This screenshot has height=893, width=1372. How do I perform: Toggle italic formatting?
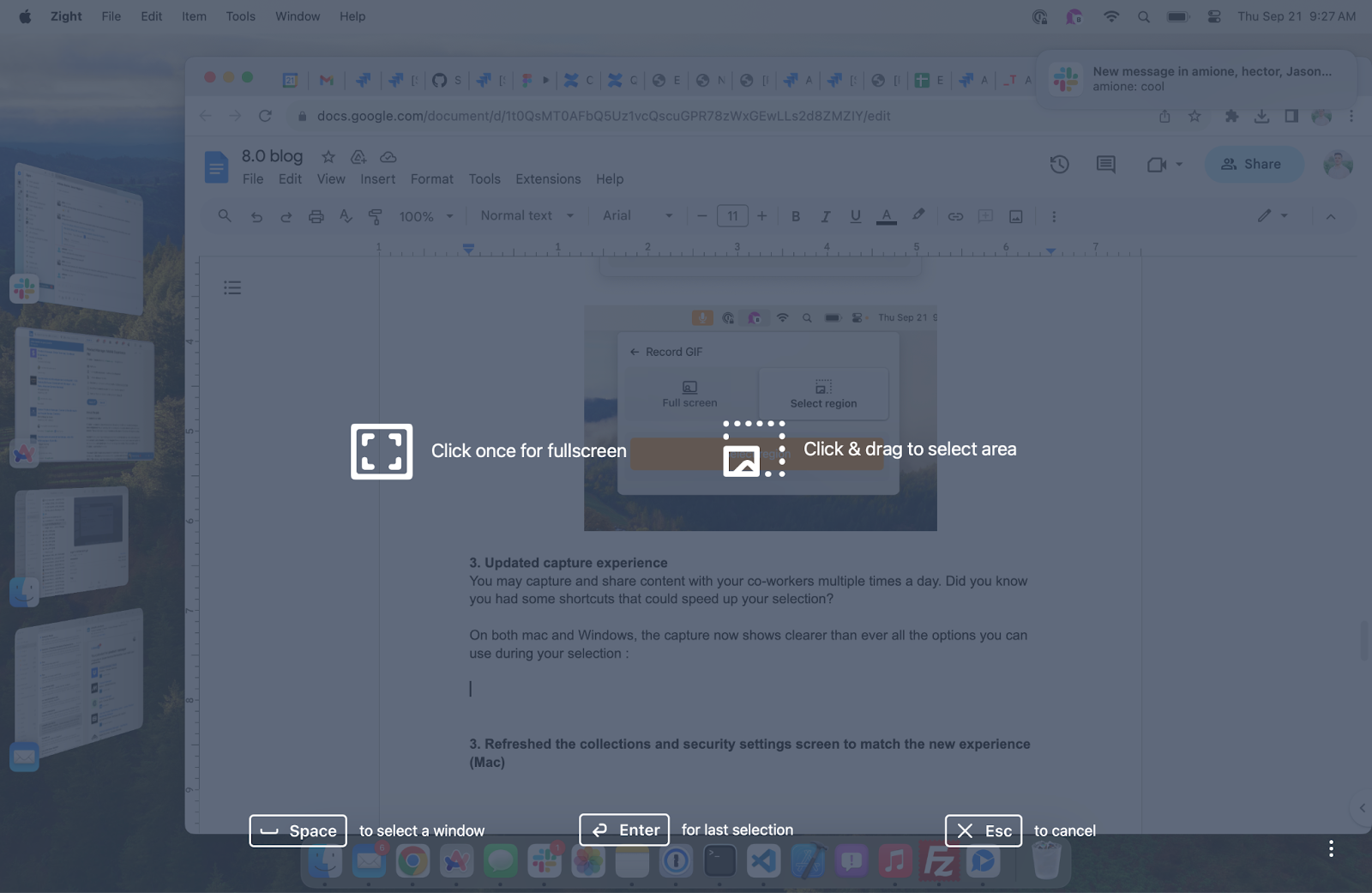click(826, 216)
